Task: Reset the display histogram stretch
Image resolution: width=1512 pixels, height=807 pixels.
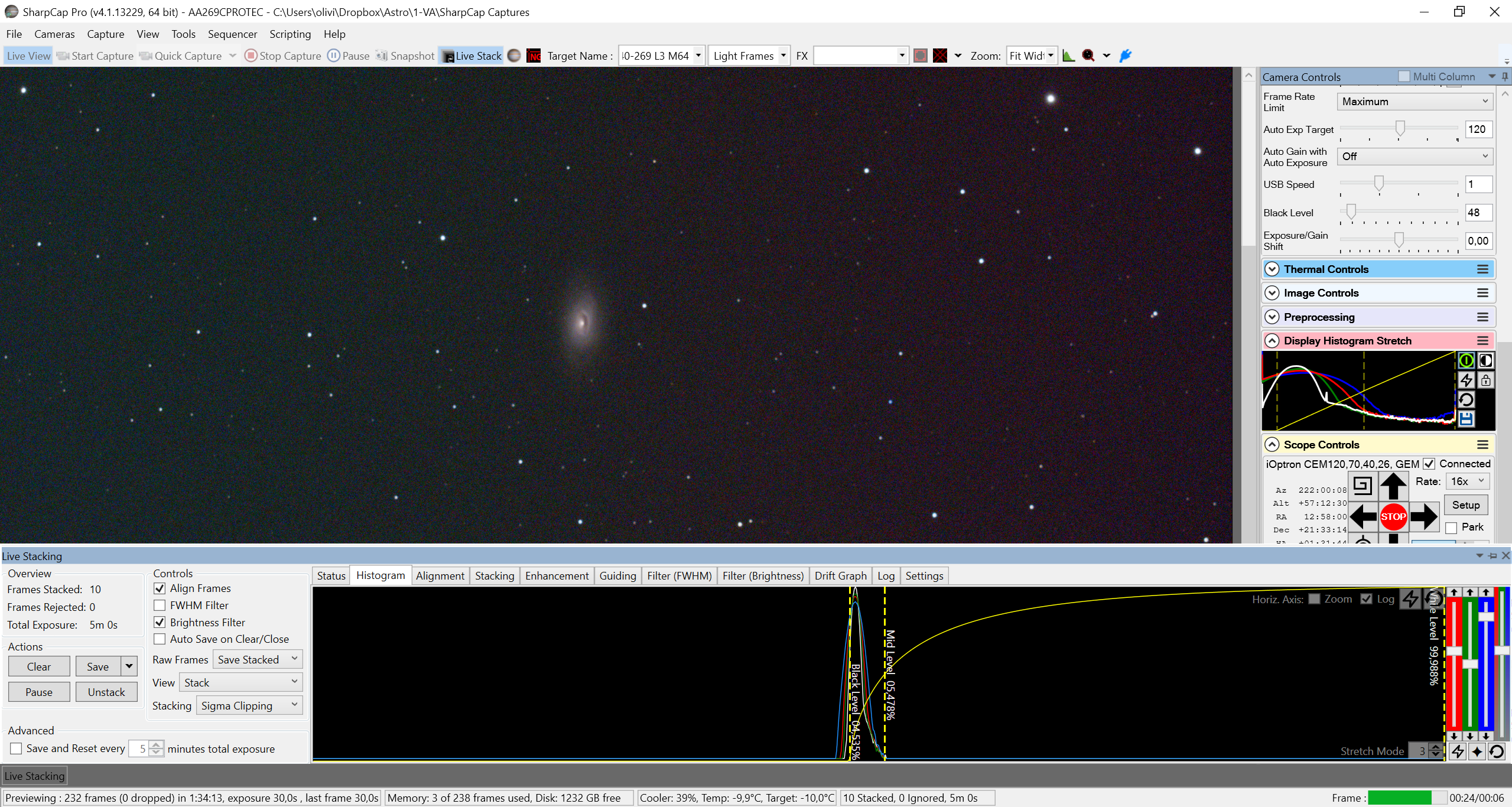Action: 1466,399
